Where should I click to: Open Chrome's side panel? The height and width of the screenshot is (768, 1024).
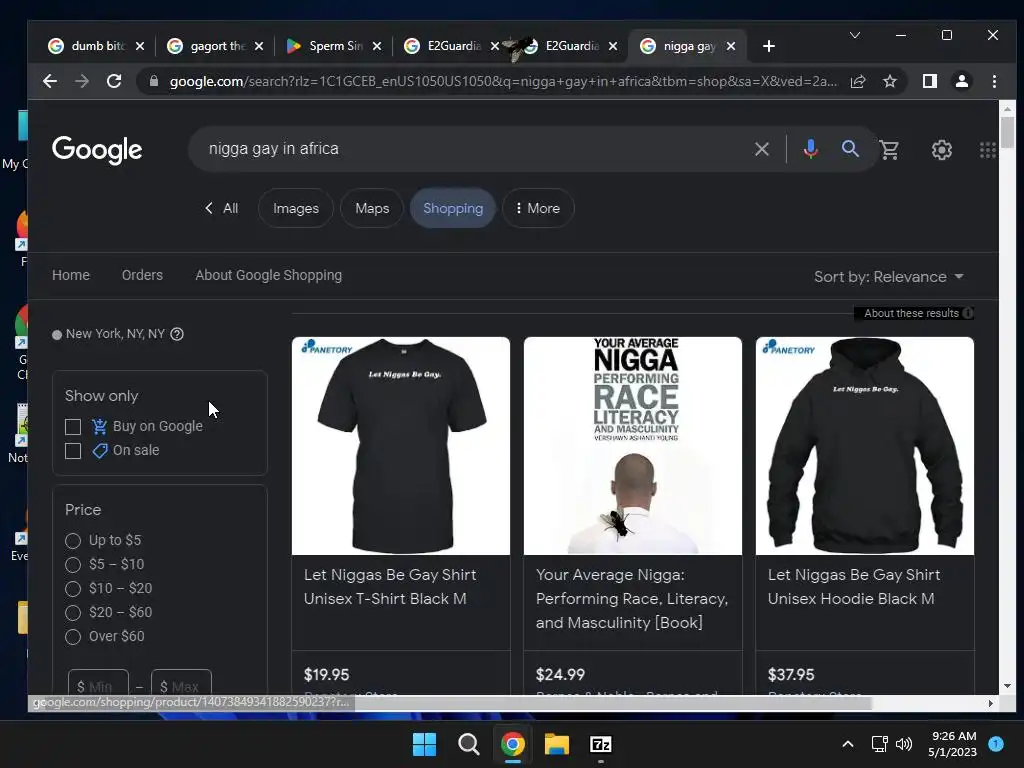click(x=930, y=82)
